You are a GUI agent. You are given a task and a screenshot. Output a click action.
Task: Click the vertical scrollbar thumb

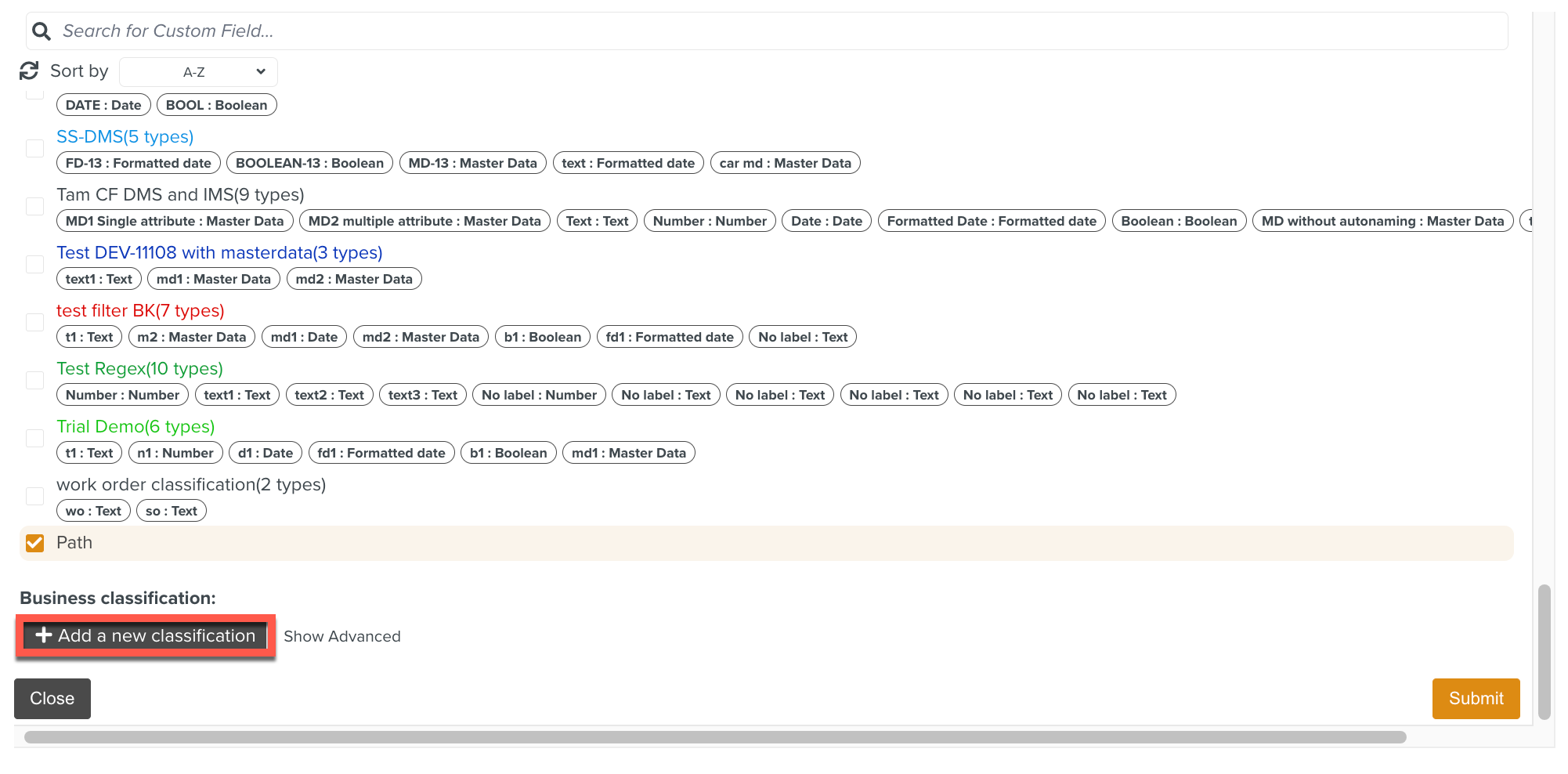point(1544,650)
